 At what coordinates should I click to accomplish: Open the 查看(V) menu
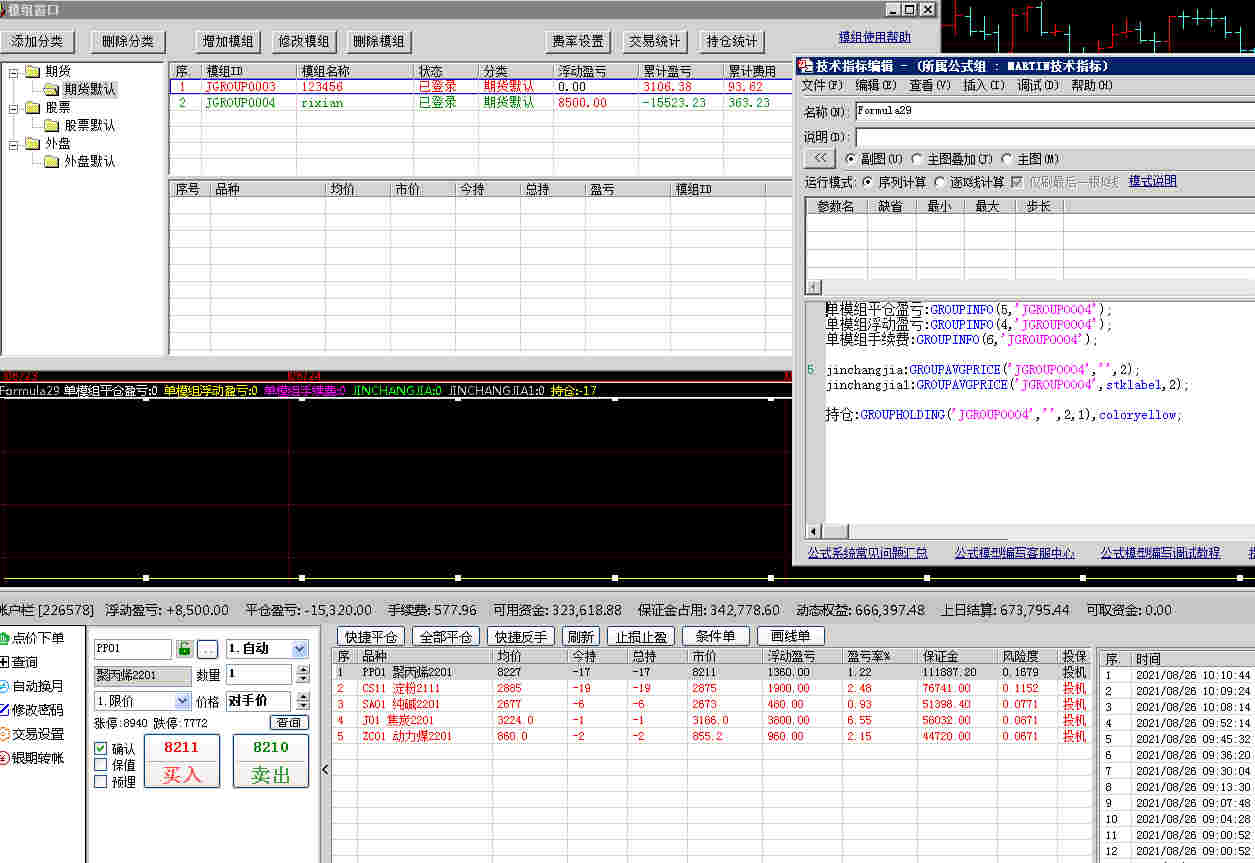point(930,86)
